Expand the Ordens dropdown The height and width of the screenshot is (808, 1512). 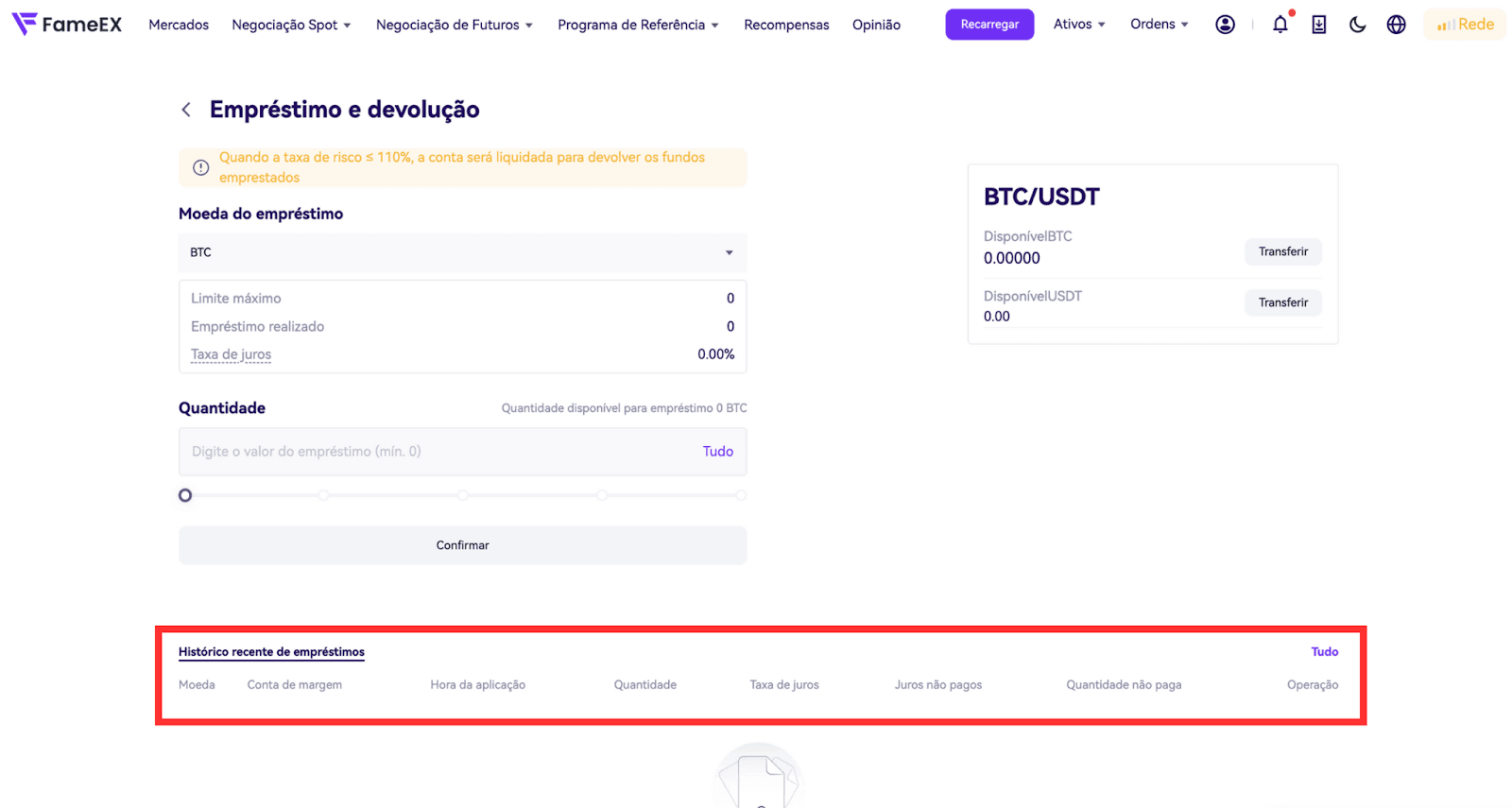click(1159, 25)
